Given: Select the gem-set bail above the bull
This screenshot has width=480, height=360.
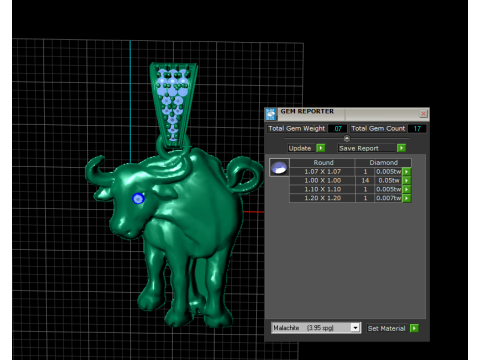Looking at the screenshot, I should 174,105.
